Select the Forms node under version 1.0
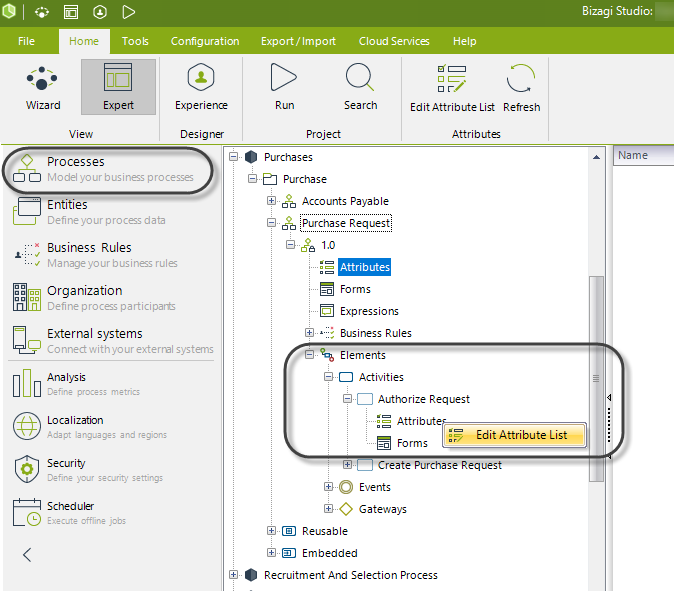The width and height of the screenshot is (674, 591). point(355,289)
